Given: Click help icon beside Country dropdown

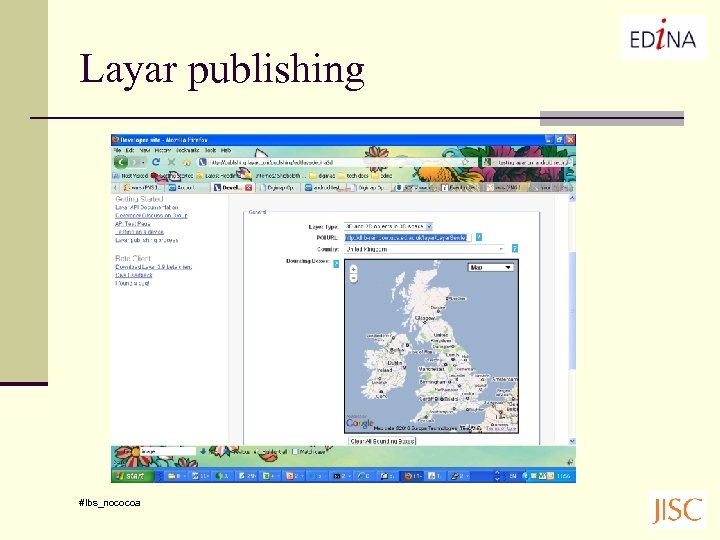Looking at the screenshot, I should click(x=515, y=248).
